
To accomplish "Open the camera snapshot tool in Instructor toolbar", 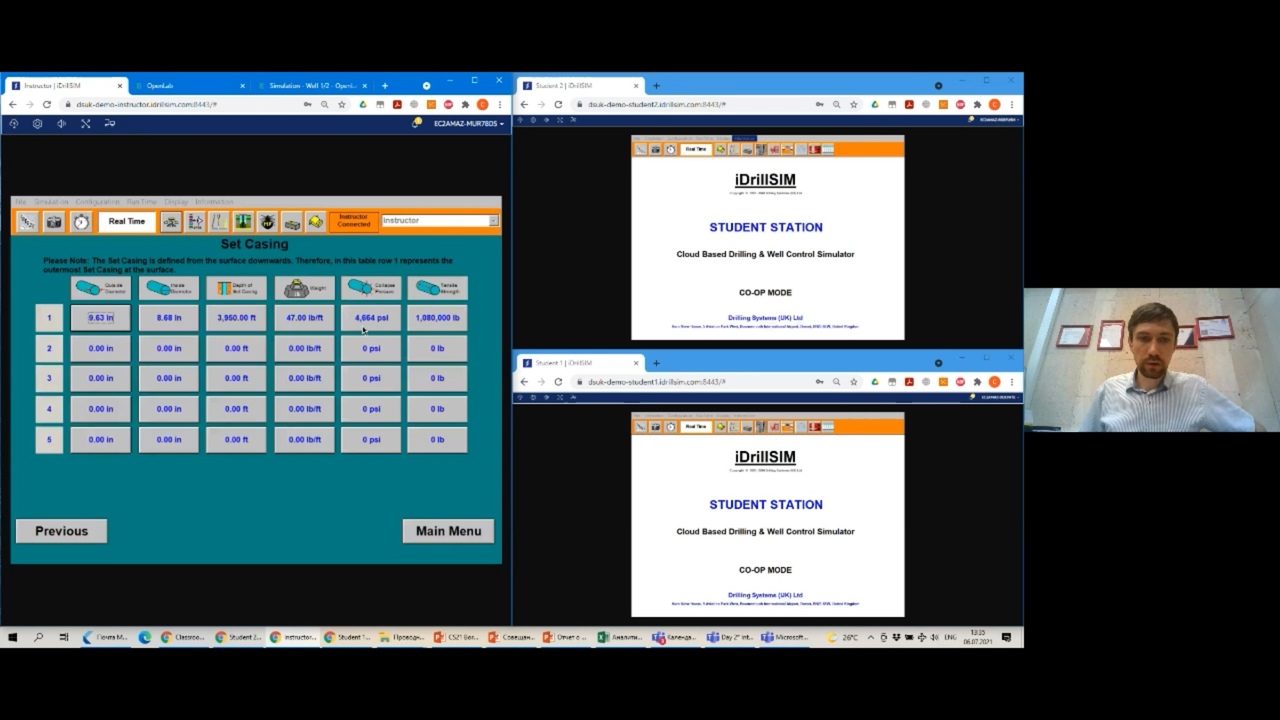I will tap(54, 222).
